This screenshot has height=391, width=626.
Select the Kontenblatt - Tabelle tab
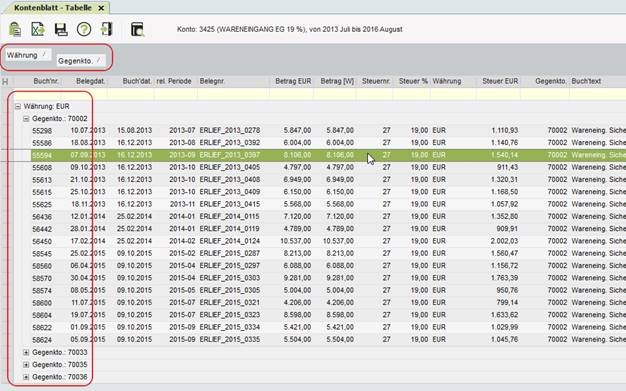53,8
